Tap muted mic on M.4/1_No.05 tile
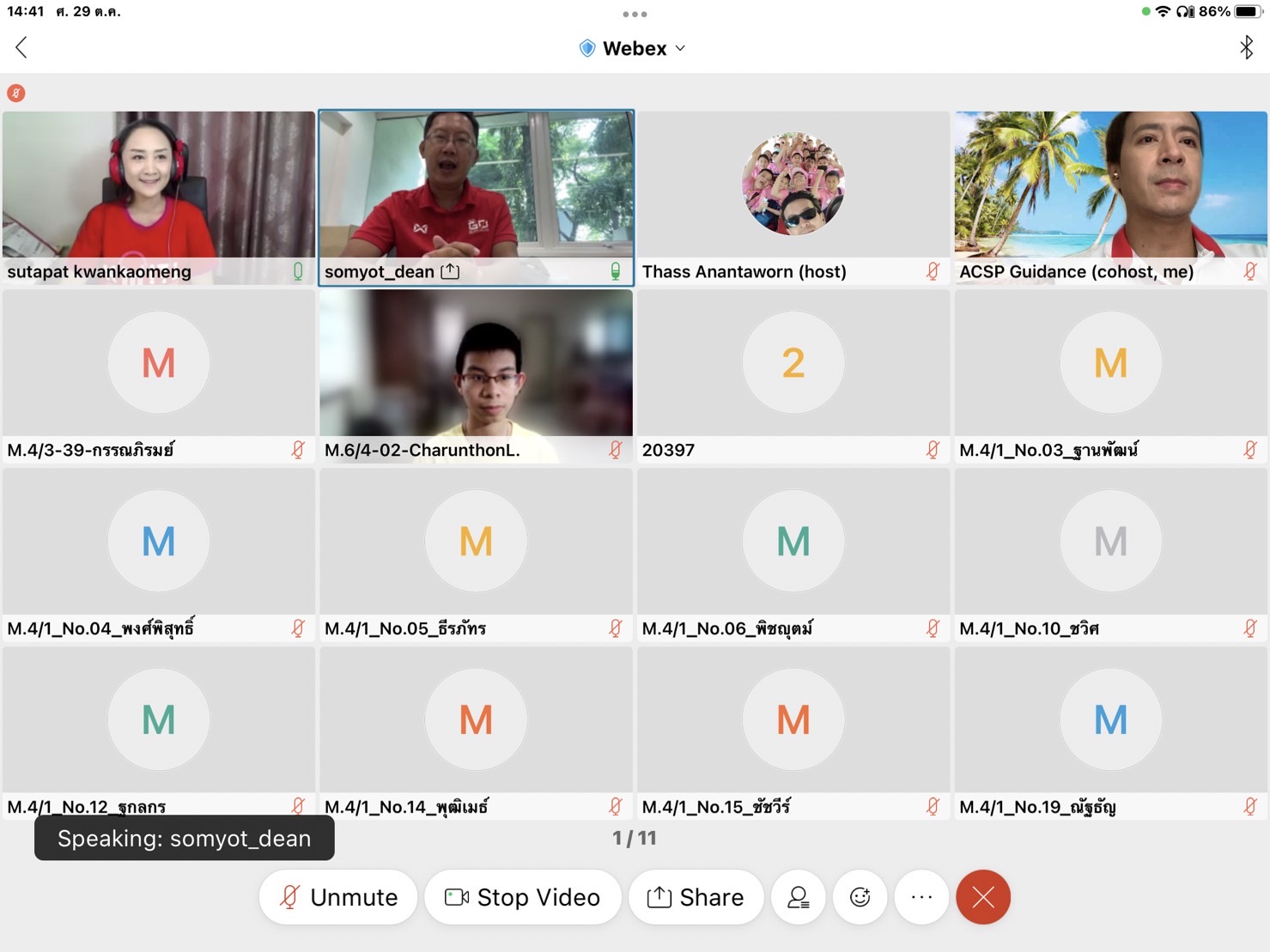Image resolution: width=1270 pixels, height=952 pixels. click(x=616, y=628)
